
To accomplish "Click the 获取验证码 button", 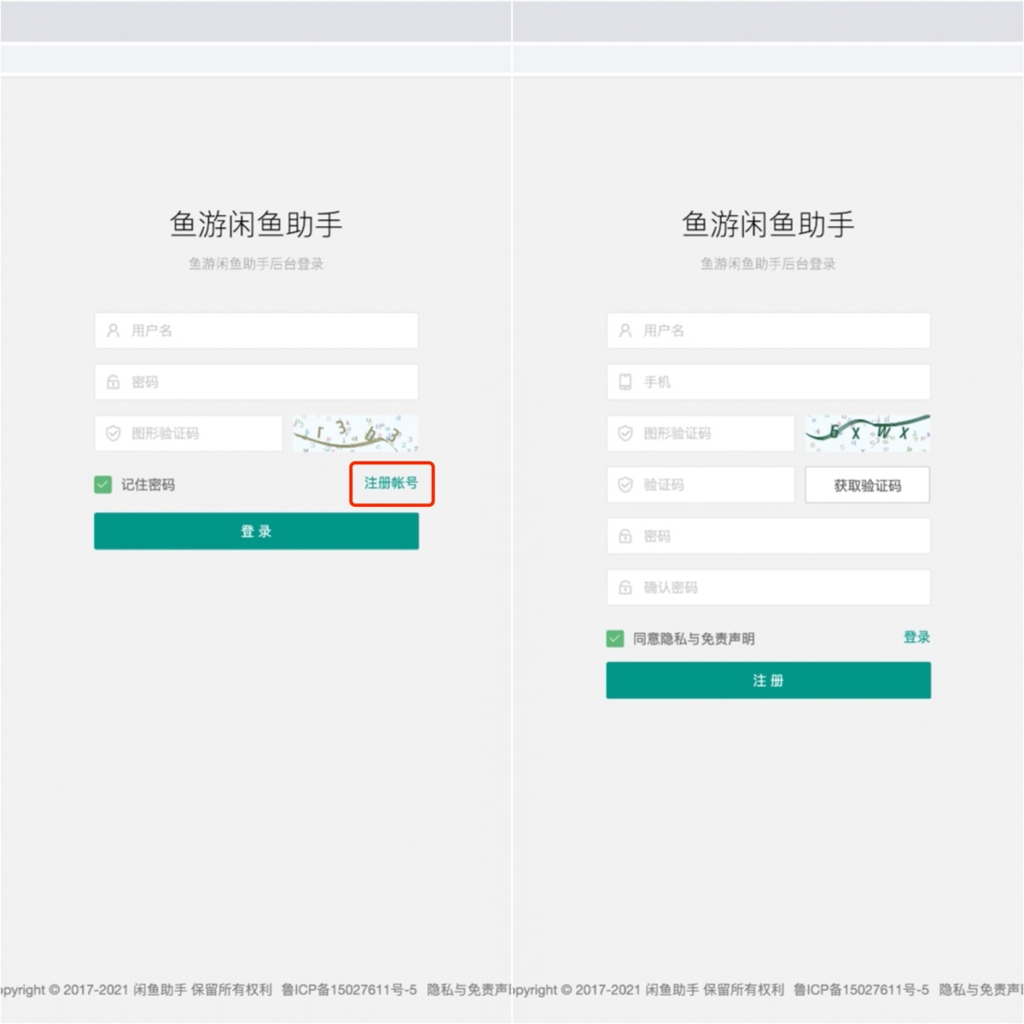I will pyautogui.click(x=867, y=485).
